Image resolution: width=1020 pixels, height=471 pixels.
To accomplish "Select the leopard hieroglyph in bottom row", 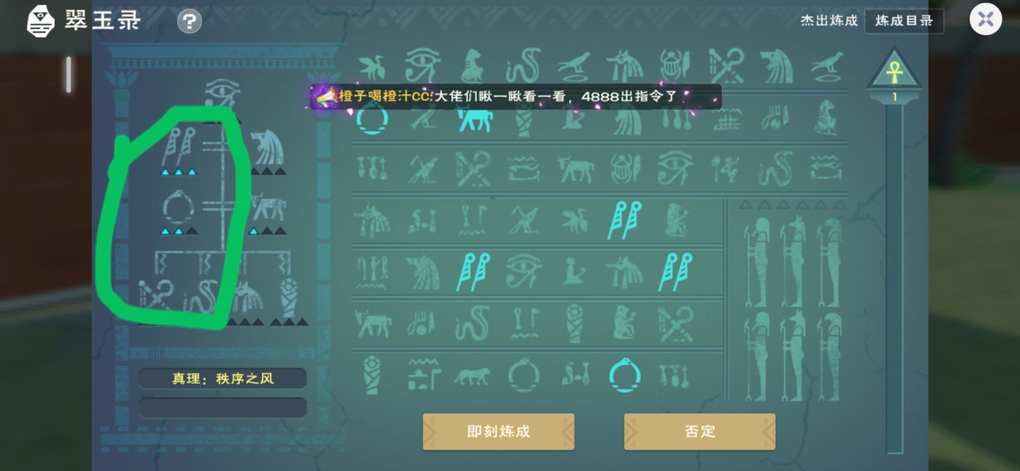I will (x=472, y=376).
